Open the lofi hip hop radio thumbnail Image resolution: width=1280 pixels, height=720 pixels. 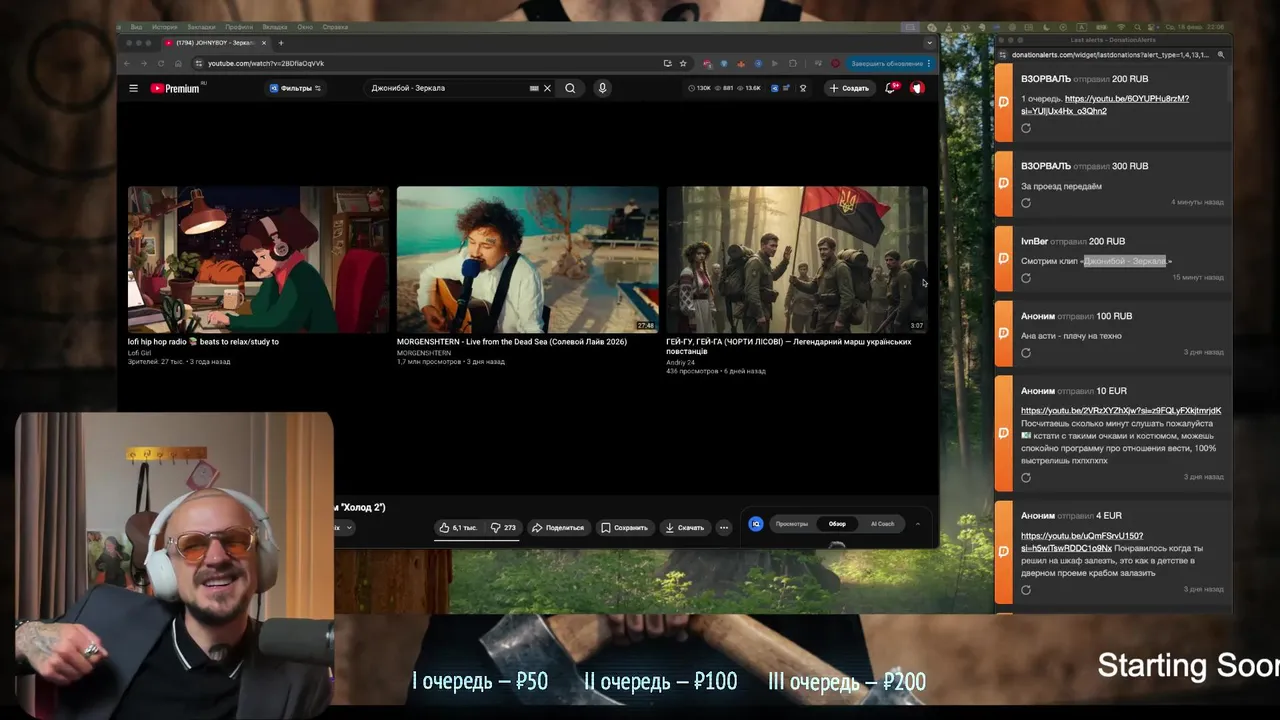pos(257,259)
